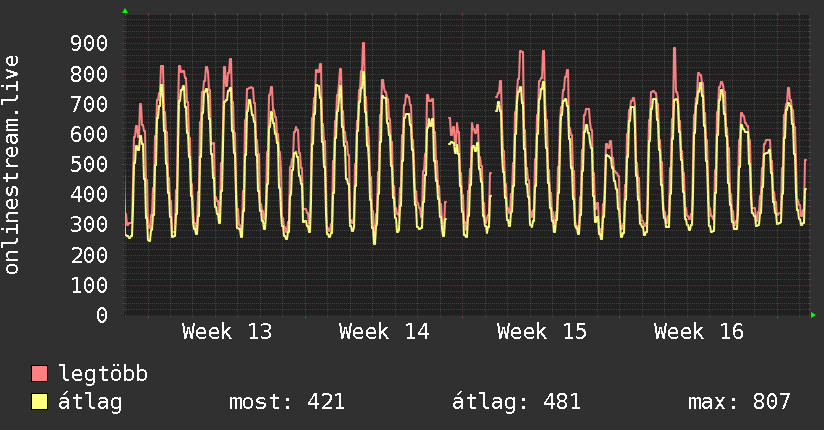
Task: Click the 100 y-axis tick label
Action: tap(89, 285)
